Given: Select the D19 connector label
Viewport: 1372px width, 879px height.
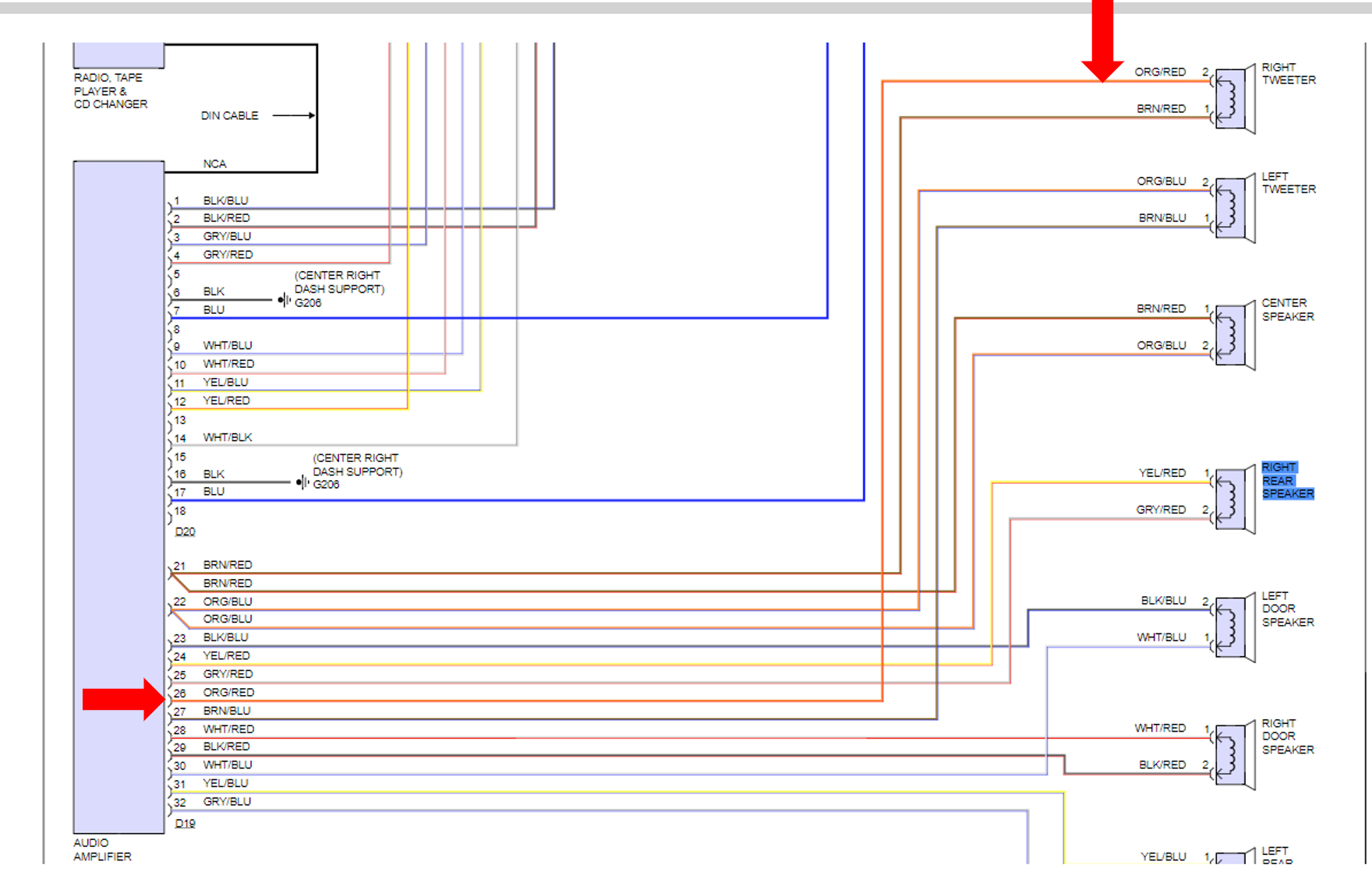Looking at the screenshot, I should [x=185, y=824].
